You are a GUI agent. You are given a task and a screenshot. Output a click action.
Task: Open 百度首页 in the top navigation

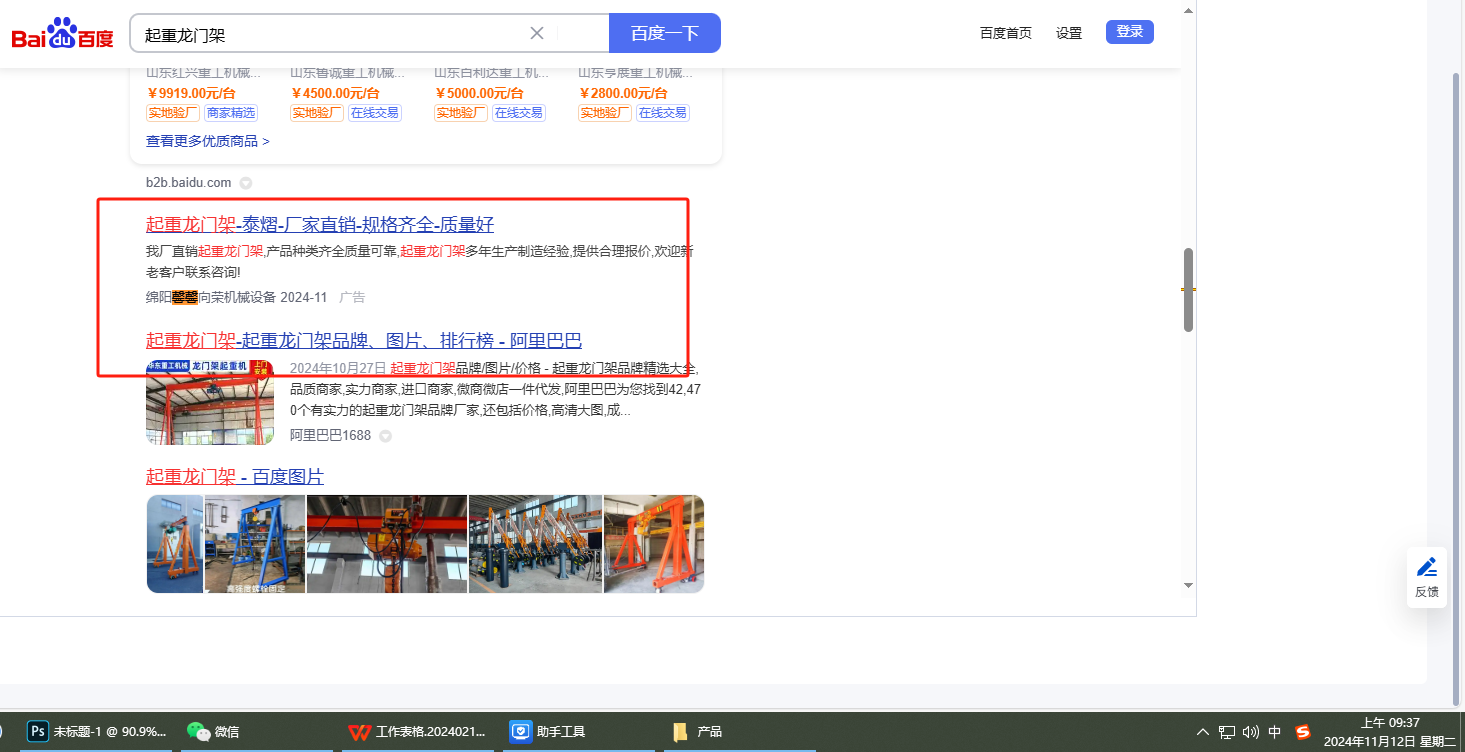click(x=1005, y=33)
